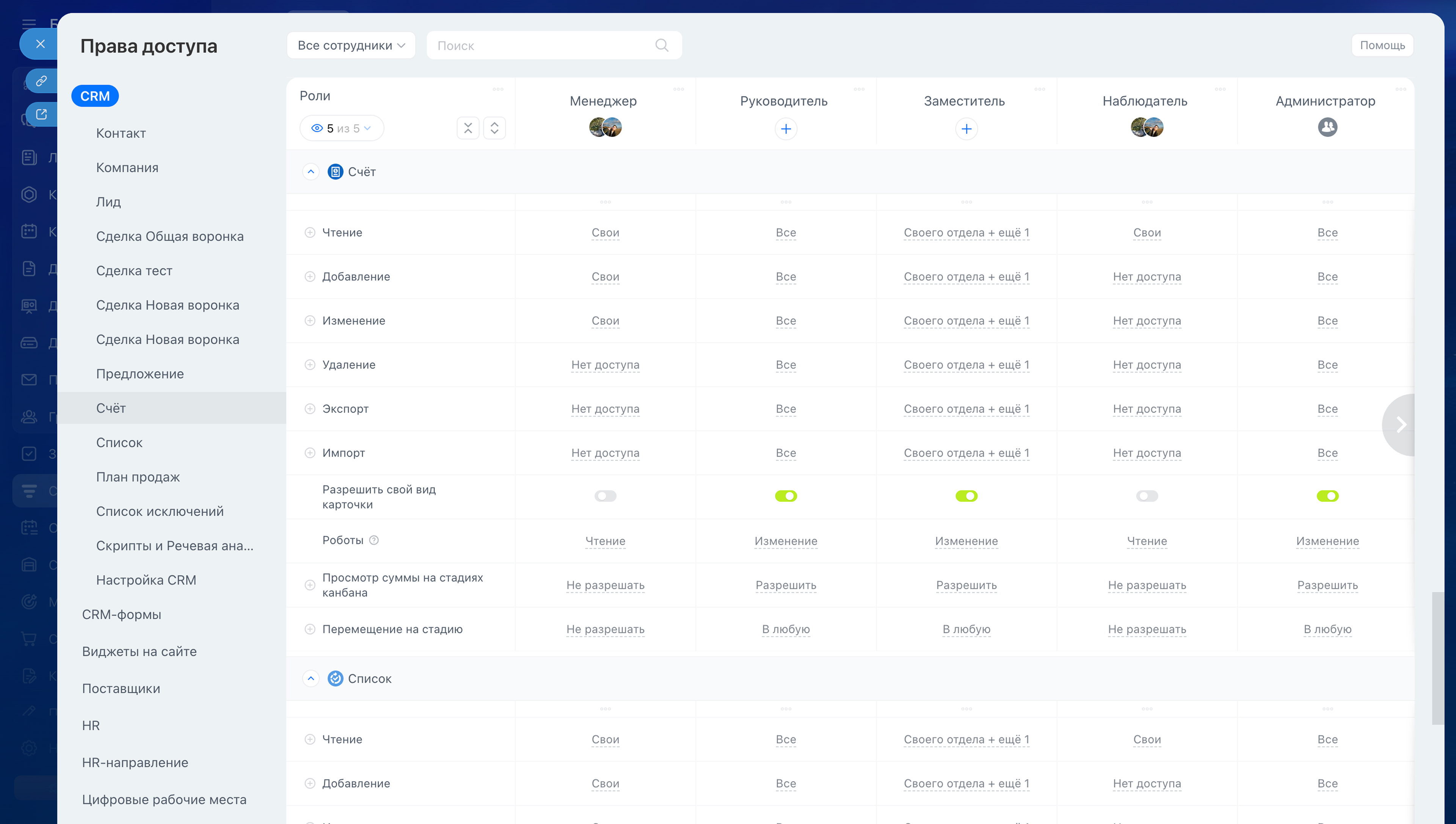Open help icon next to Роботы
1456x824 pixels.
pyautogui.click(x=374, y=540)
